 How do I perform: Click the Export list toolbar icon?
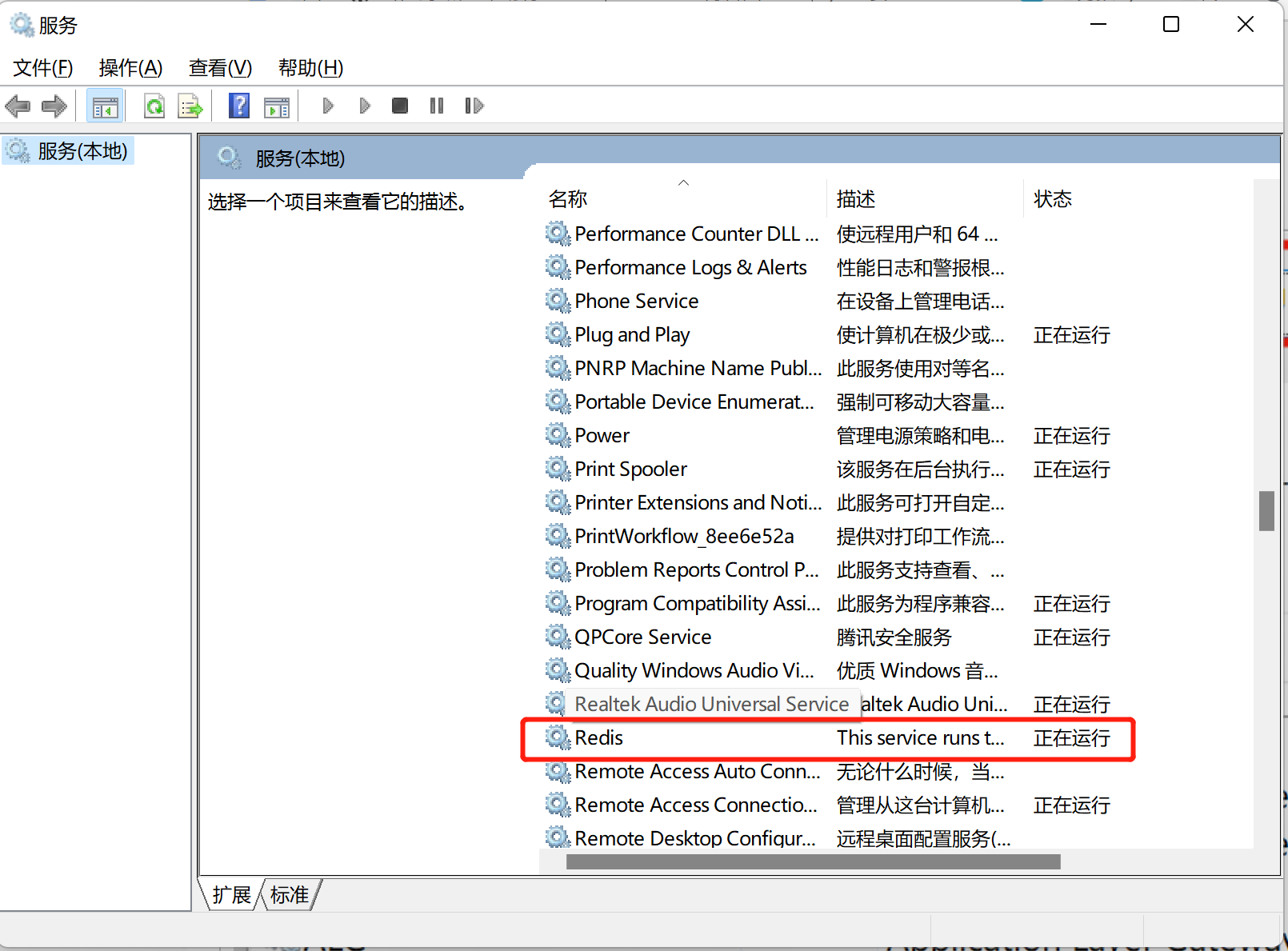pyautogui.click(x=190, y=106)
